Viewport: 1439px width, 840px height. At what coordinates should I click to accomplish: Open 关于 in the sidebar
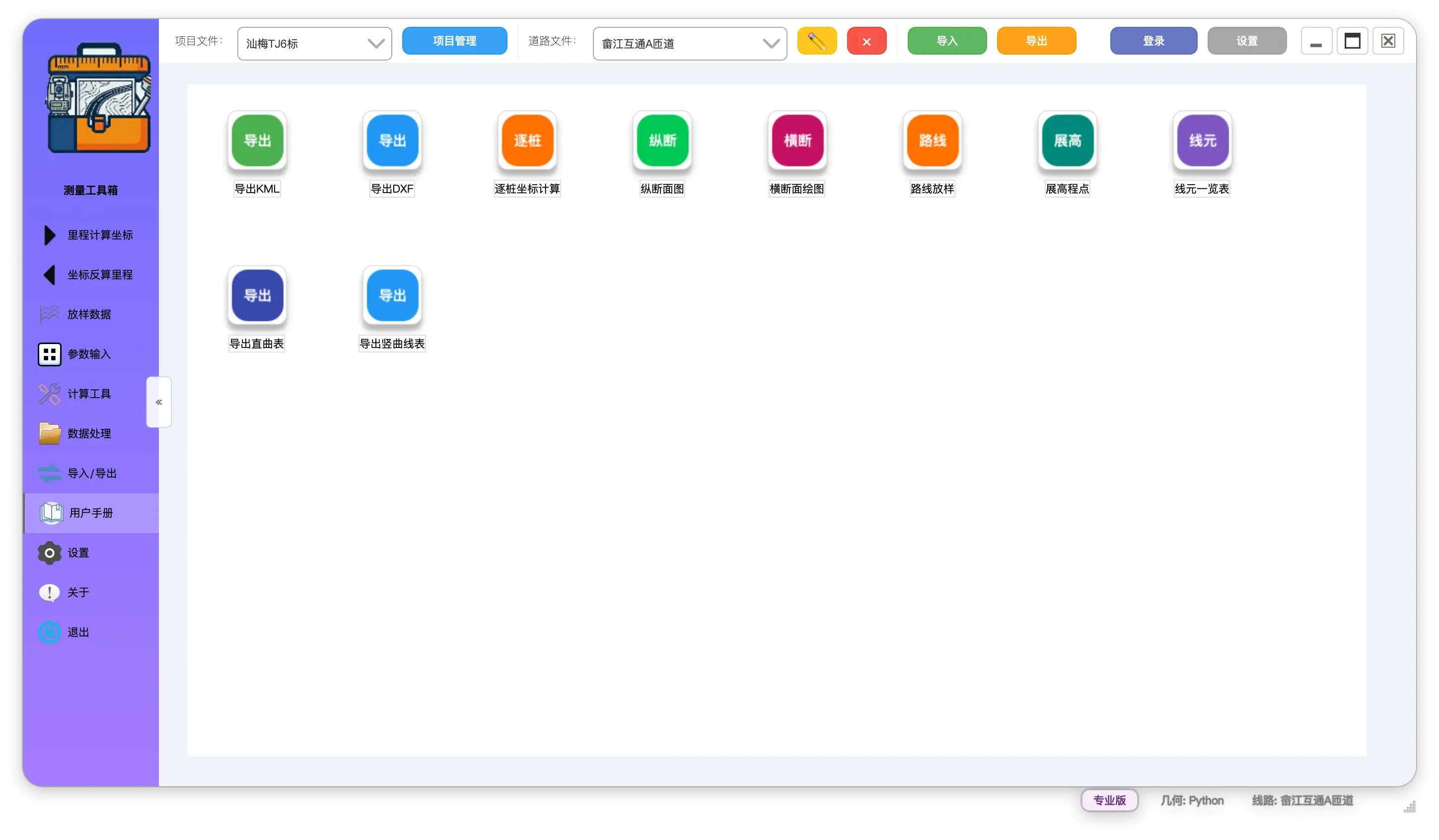(91, 592)
